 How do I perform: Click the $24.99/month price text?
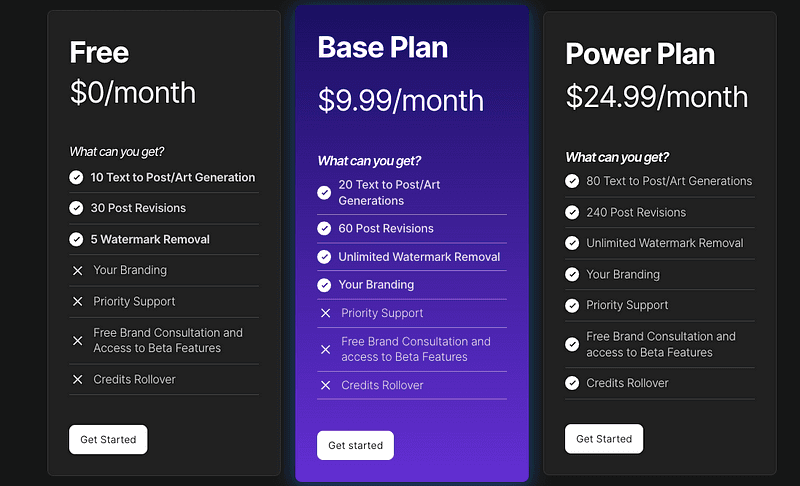coord(656,96)
